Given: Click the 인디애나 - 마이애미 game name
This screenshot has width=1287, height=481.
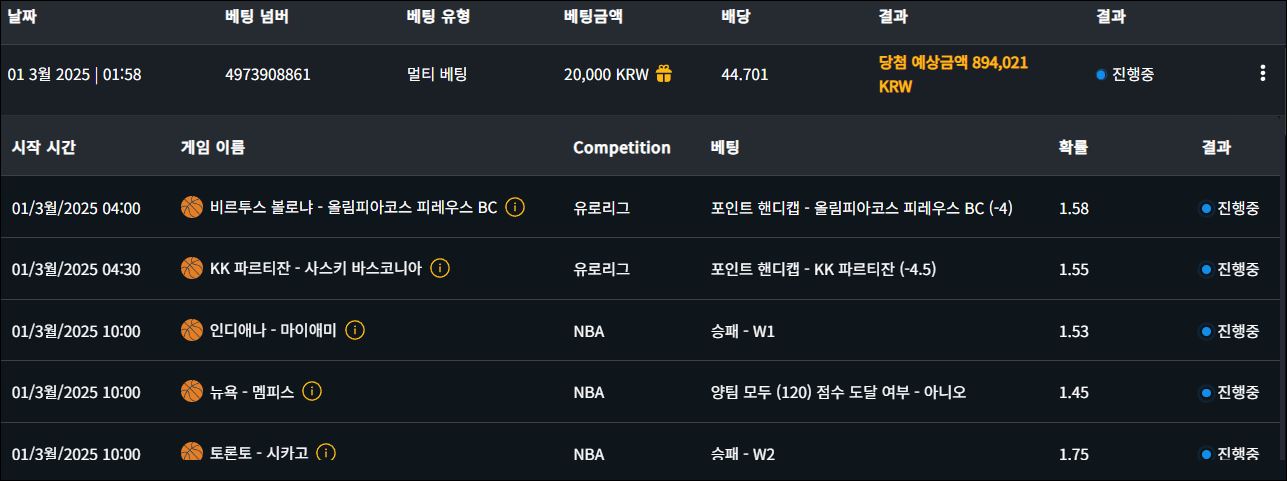Looking at the screenshot, I should tap(273, 330).
